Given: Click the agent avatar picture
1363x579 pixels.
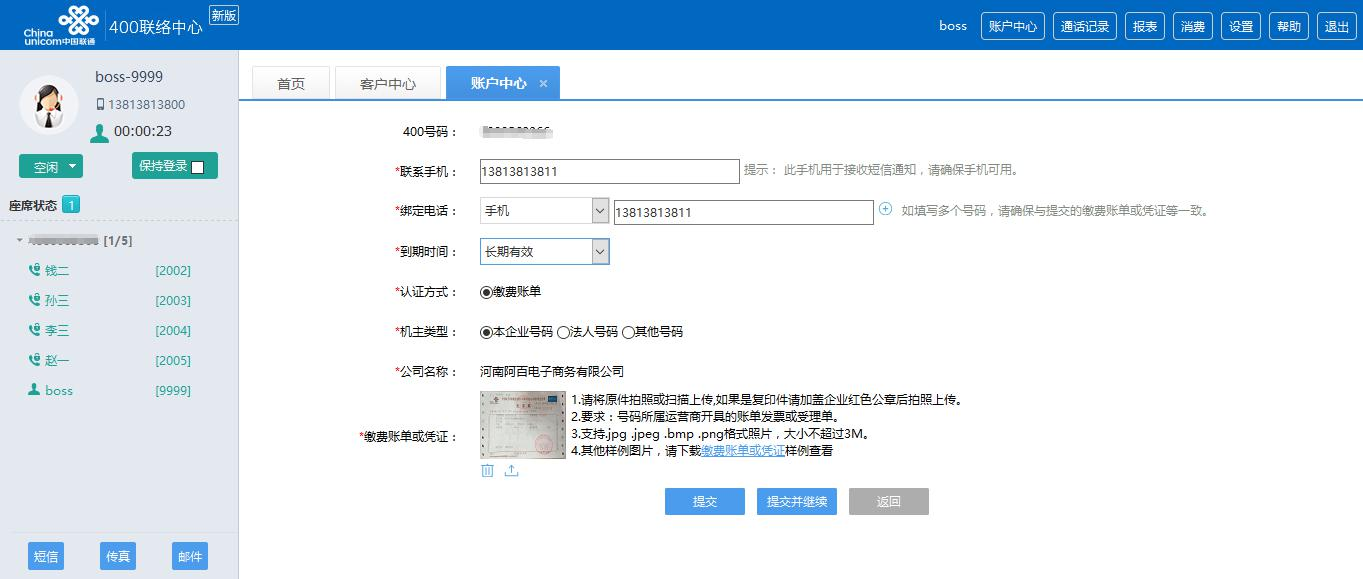Looking at the screenshot, I should (x=48, y=105).
